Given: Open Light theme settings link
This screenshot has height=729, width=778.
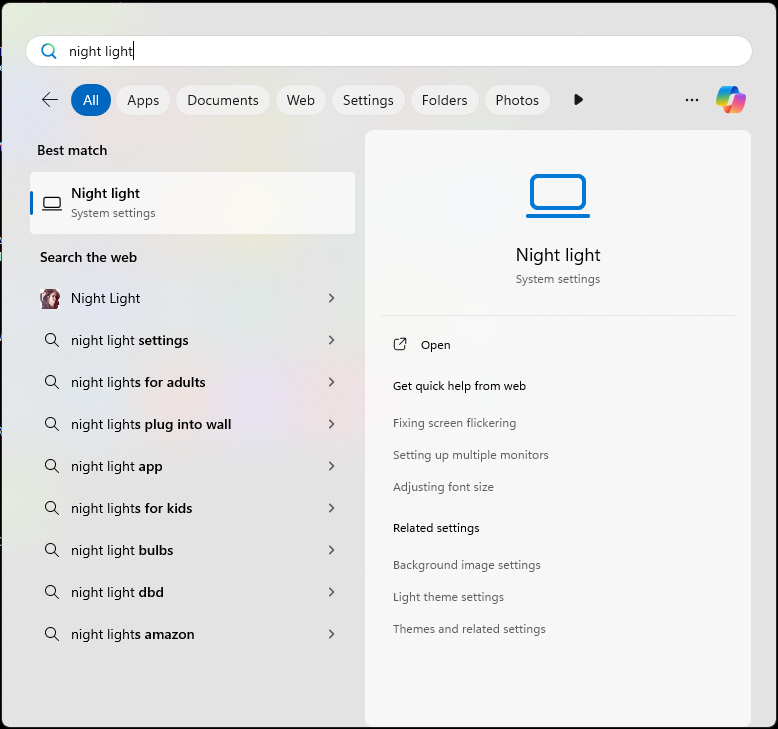Looking at the screenshot, I should coord(448,597).
